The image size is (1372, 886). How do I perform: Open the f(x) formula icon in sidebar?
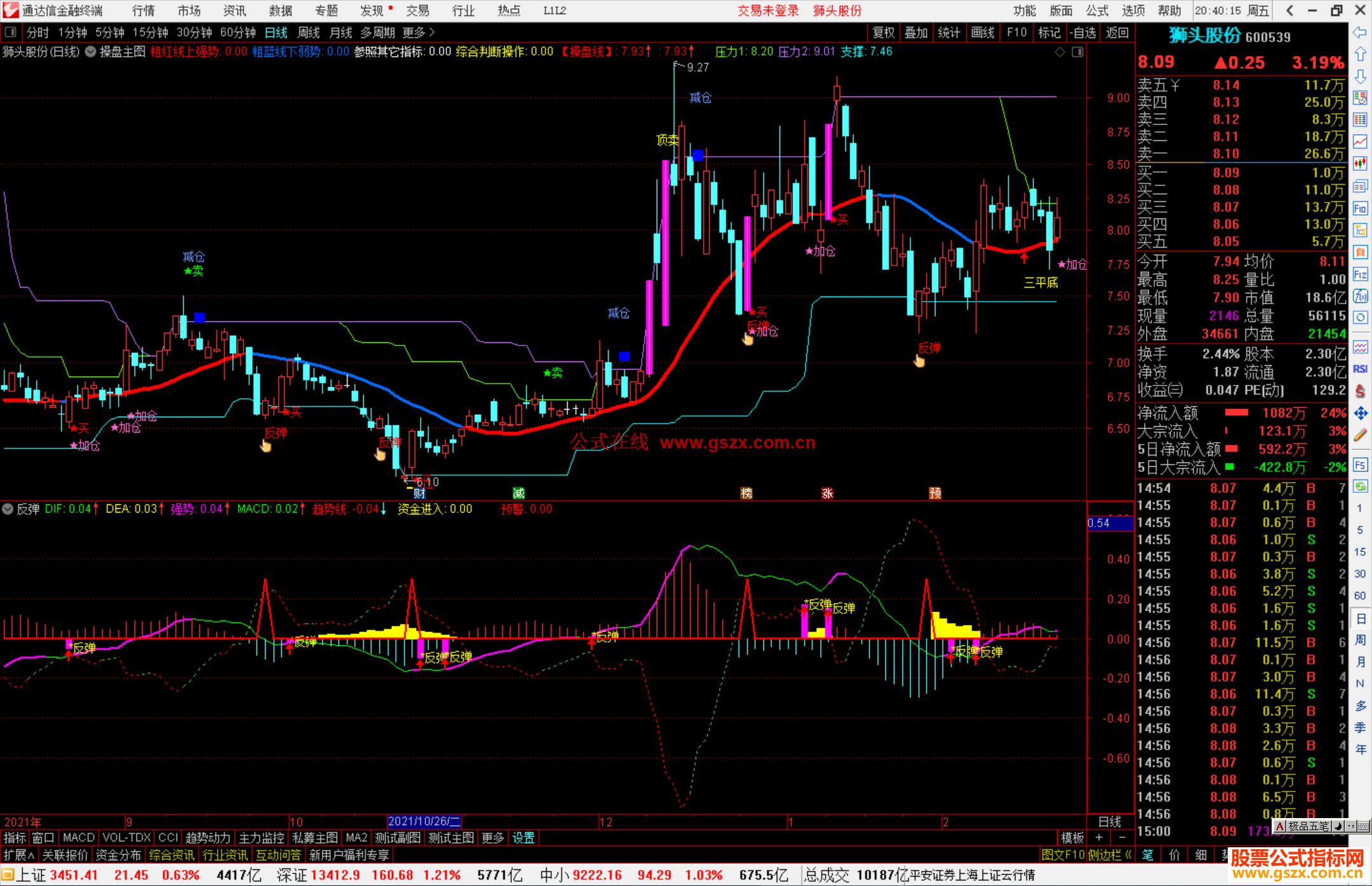[1360, 296]
